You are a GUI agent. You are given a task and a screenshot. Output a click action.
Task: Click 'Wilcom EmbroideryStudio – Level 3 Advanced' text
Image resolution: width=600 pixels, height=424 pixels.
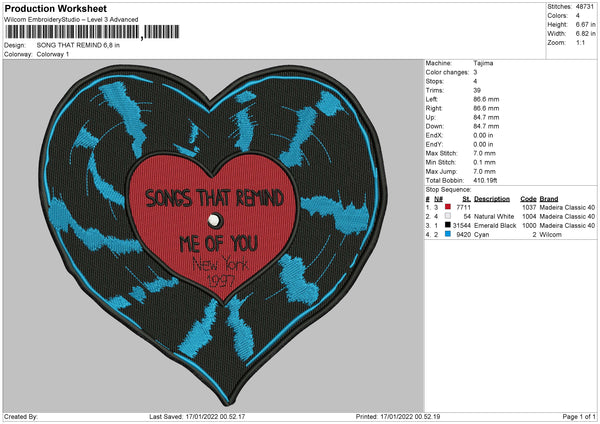click(x=71, y=20)
